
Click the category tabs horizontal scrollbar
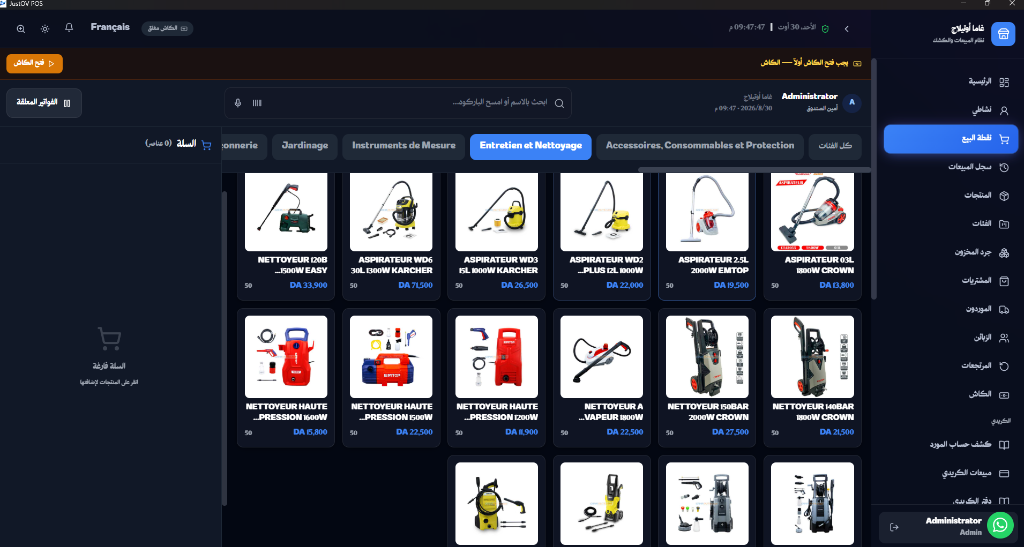click(754, 169)
